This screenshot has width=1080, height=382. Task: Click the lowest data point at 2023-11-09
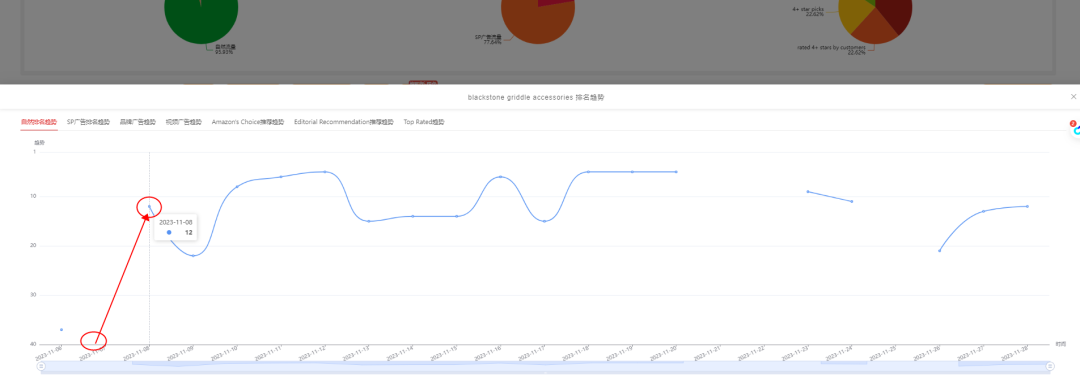pyautogui.click(x=194, y=255)
